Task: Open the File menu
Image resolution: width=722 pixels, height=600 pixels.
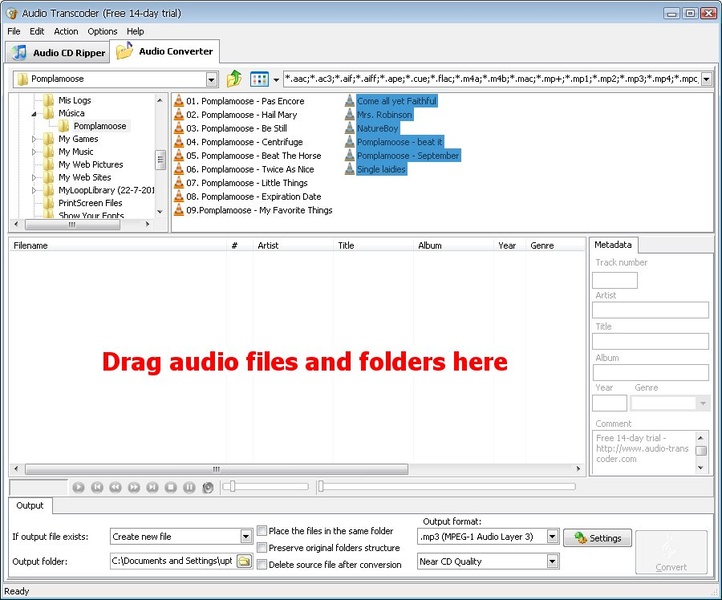Action: click(14, 31)
